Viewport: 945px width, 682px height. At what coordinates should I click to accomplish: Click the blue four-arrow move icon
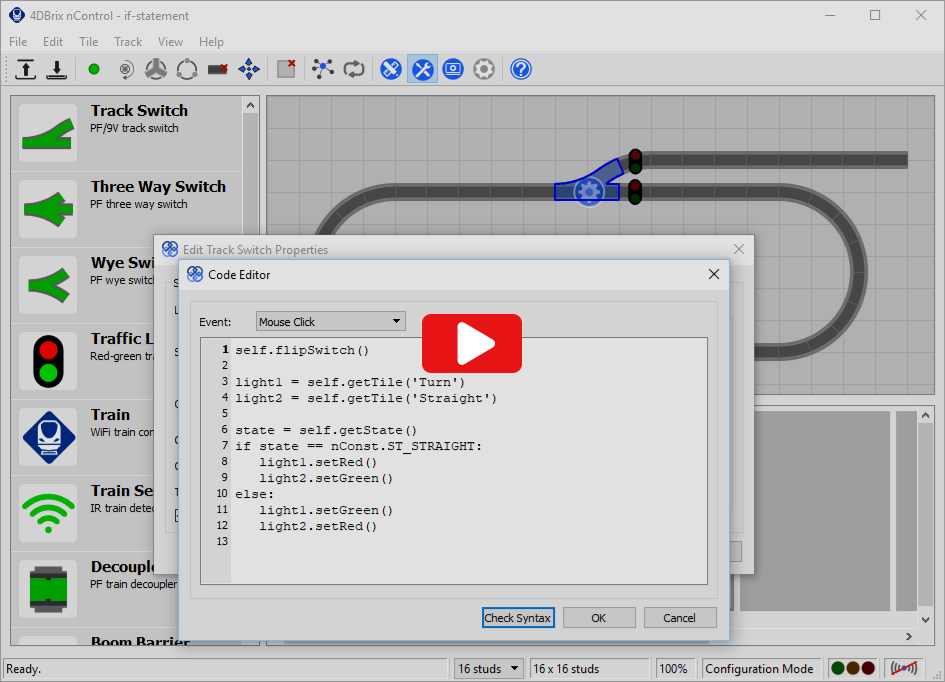(249, 69)
